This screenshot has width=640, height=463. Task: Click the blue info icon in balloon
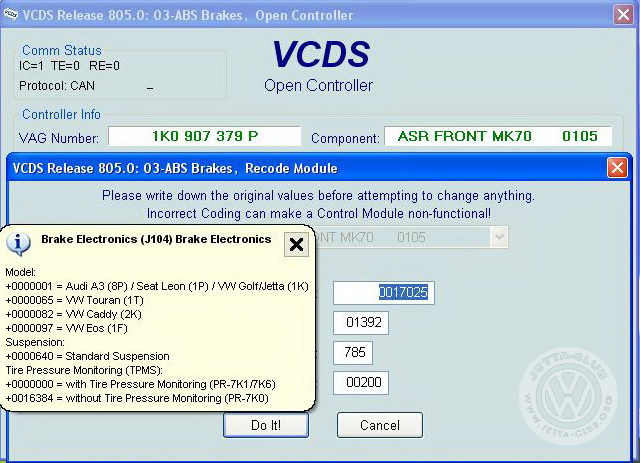[18, 244]
